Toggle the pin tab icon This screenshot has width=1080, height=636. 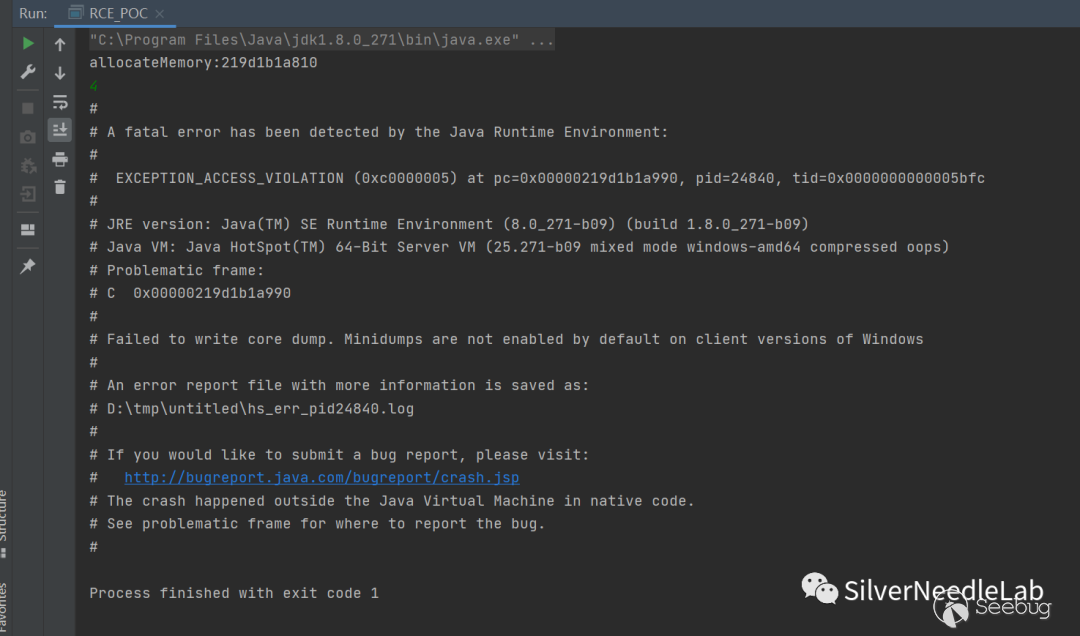click(x=28, y=267)
